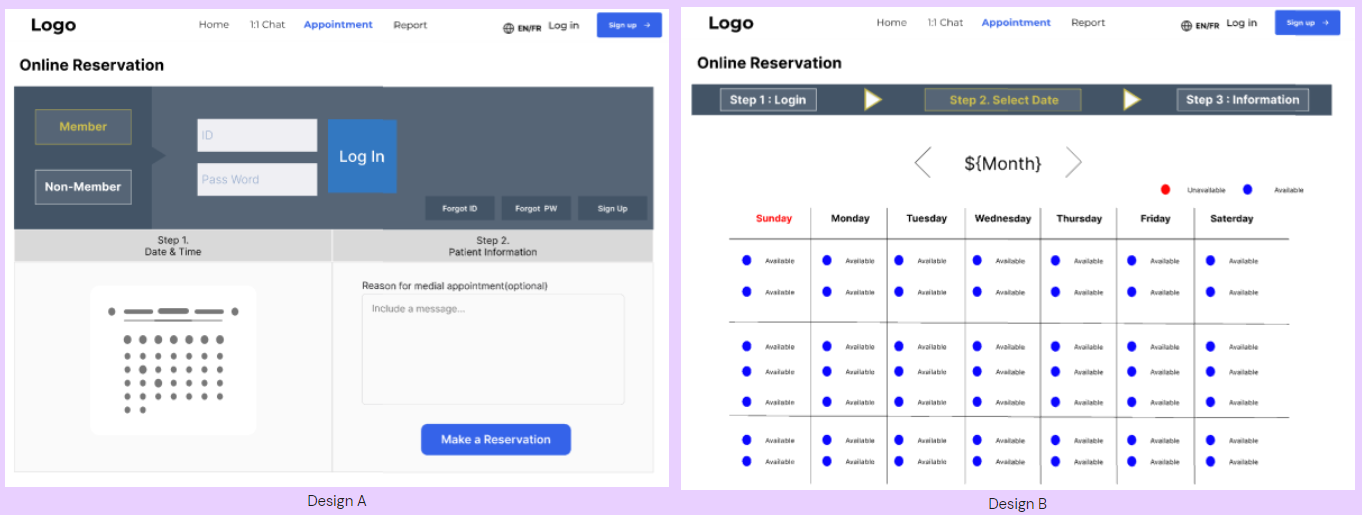Go to previous month with left chevron
Image resolution: width=1362 pixels, height=515 pixels.
(x=923, y=162)
